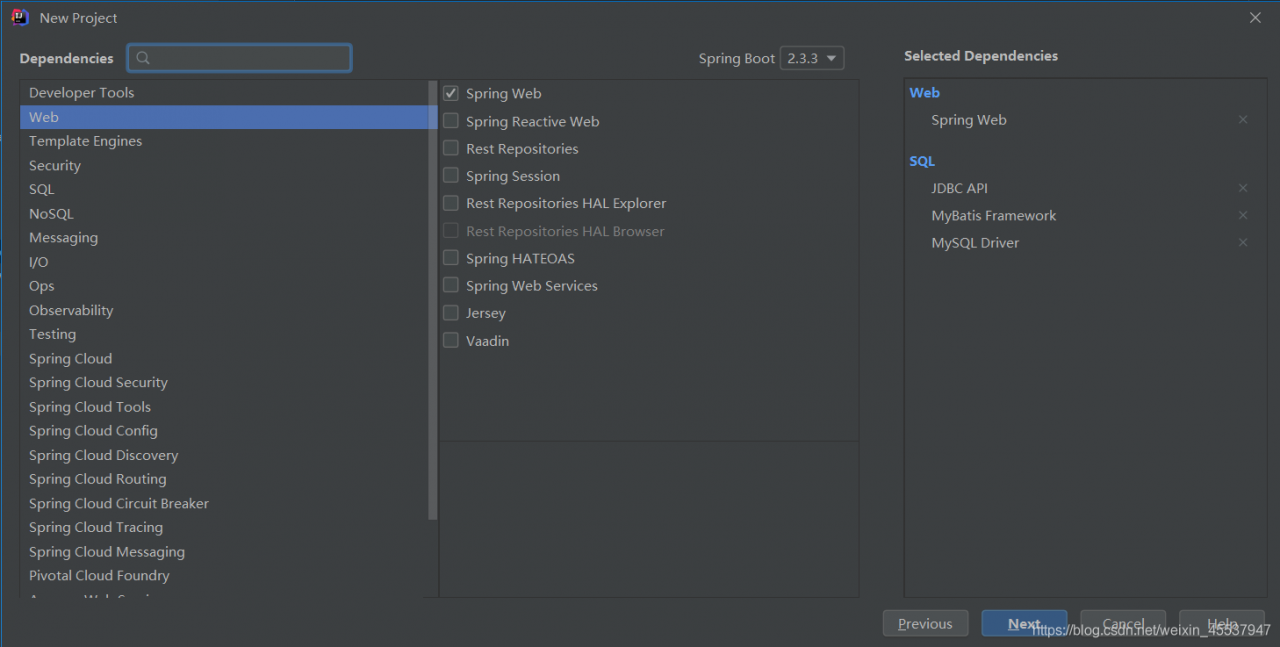Click the SQL group header on right
Viewport: 1280px width, 647px height.
click(x=922, y=160)
